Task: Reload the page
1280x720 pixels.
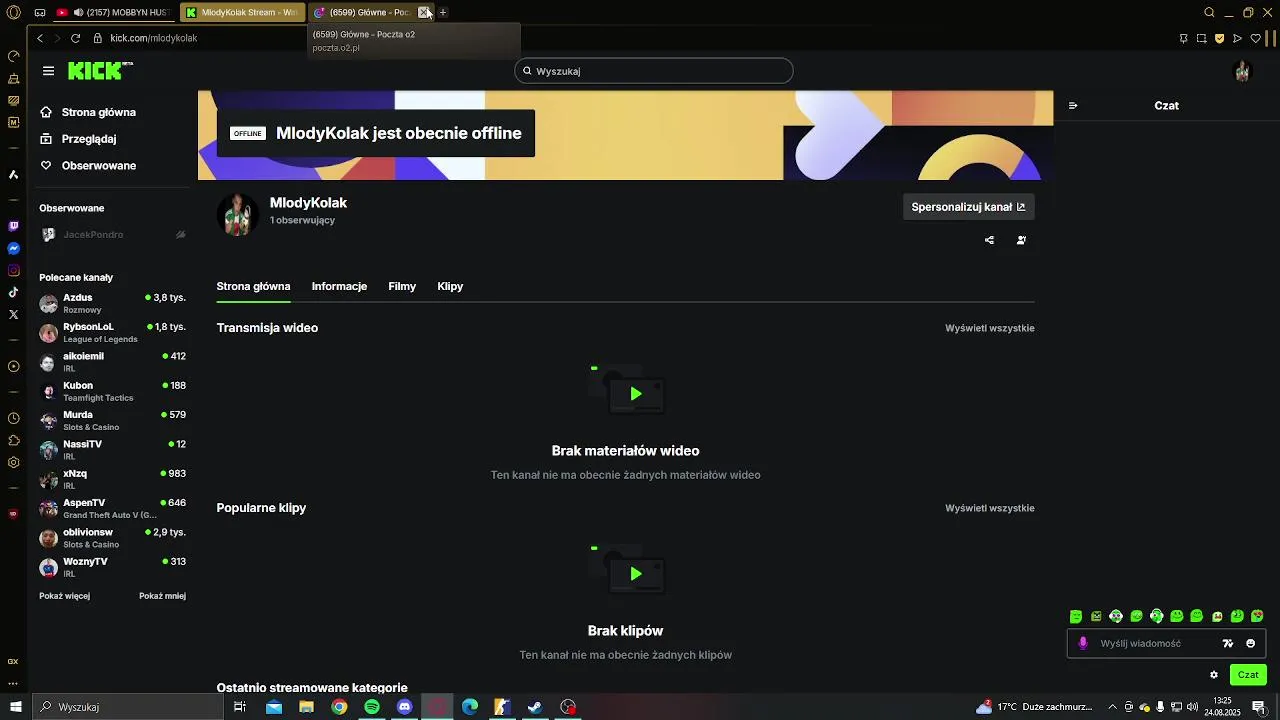Action: (75, 38)
